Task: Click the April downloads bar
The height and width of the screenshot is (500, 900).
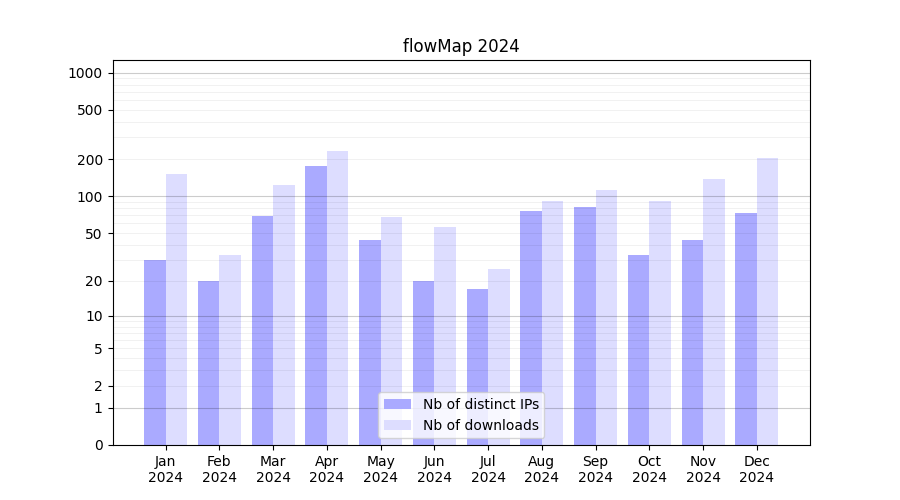Action: (338, 298)
